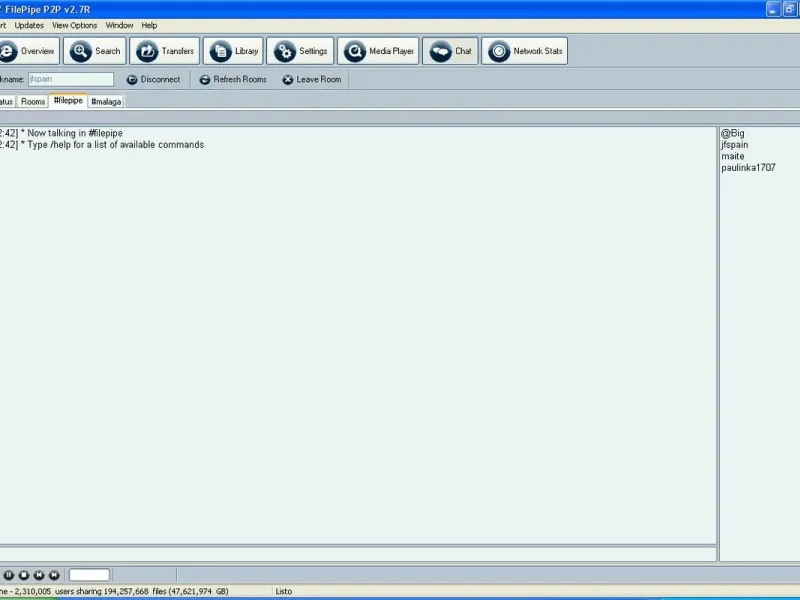The width and height of the screenshot is (800, 600).
Task: Click the chat message input box
Action: (x=358, y=554)
